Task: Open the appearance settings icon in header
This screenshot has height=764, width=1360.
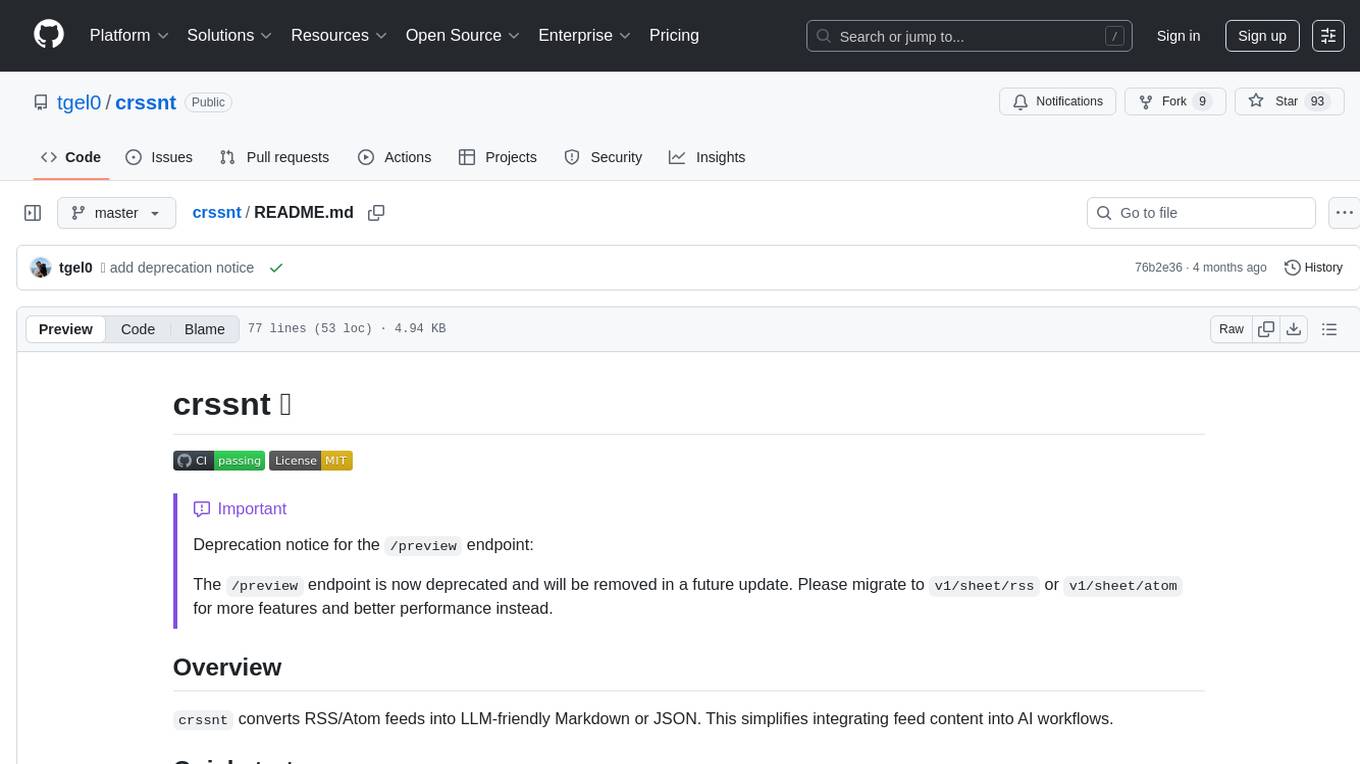Action: click(1329, 36)
